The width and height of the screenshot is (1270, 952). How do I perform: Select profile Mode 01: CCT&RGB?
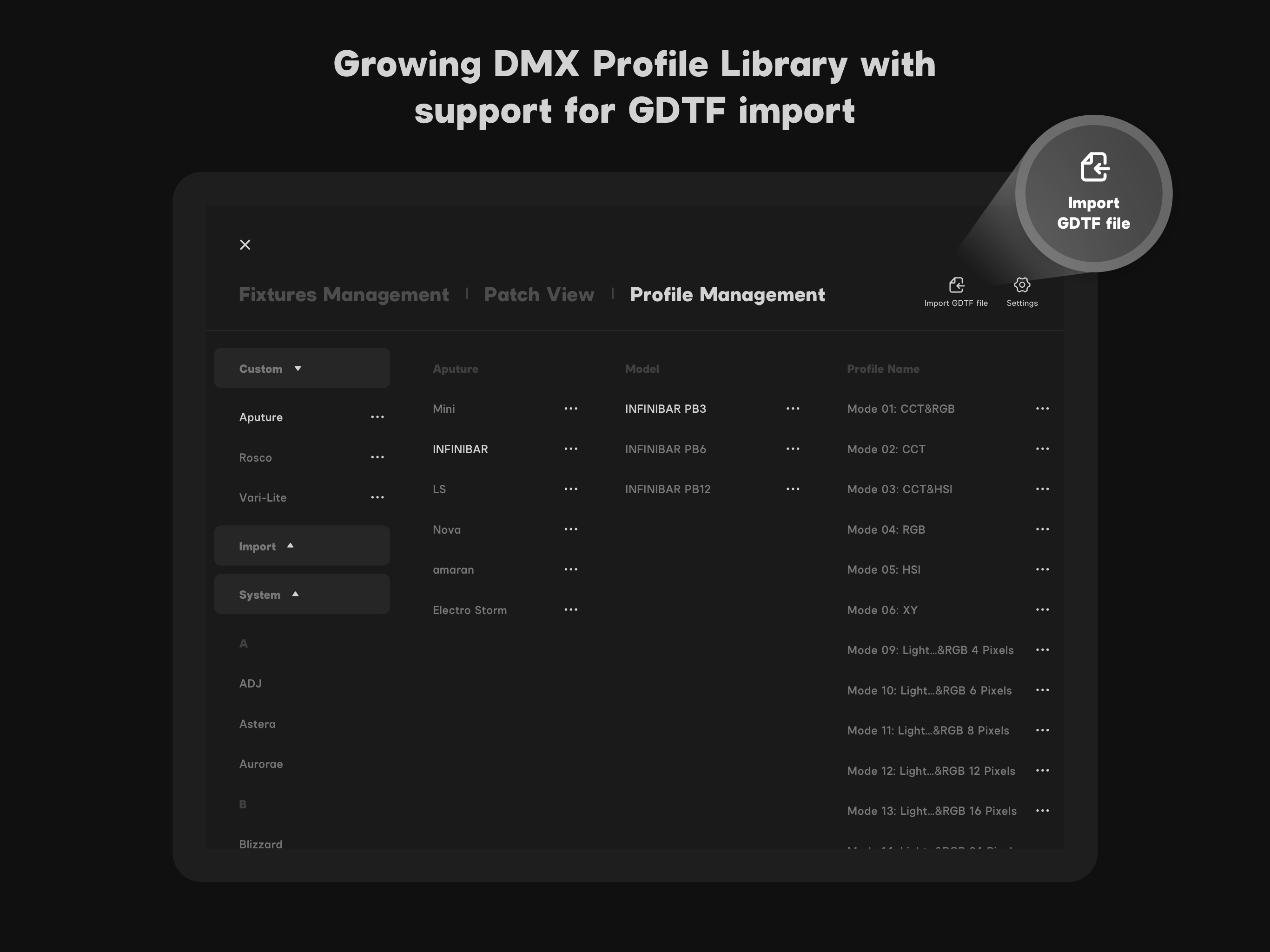[x=901, y=409]
